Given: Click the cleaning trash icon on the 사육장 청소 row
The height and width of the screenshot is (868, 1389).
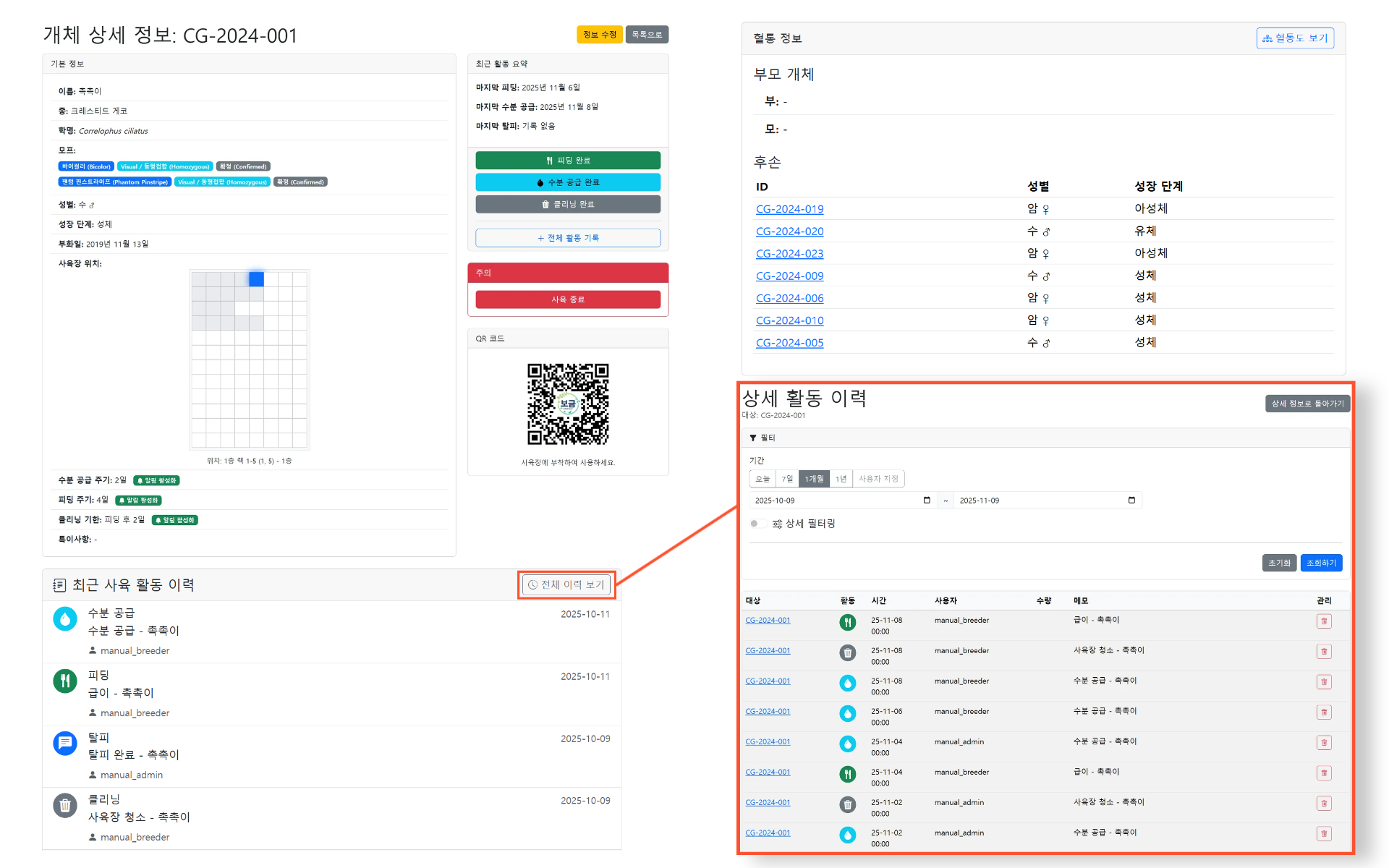Looking at the screenshot, I should click(x=847, y=652).
